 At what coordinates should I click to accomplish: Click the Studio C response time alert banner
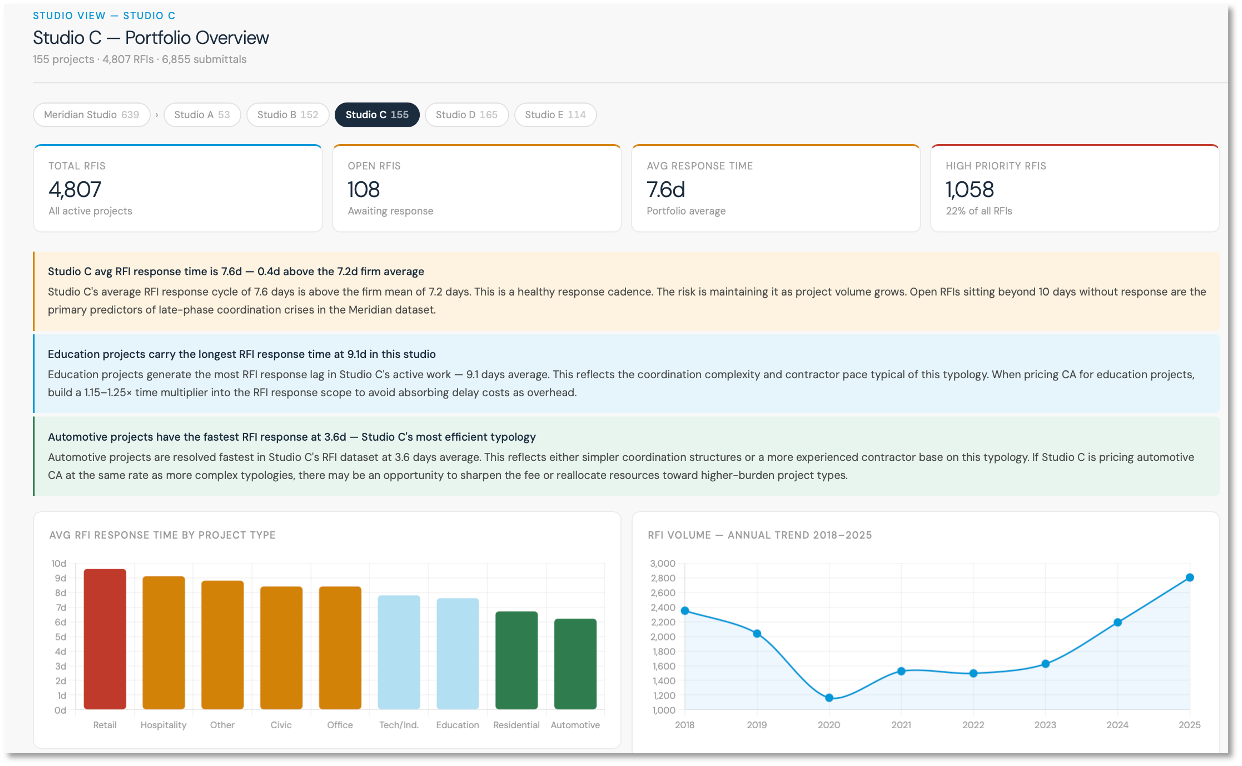(x=626, y=291)
